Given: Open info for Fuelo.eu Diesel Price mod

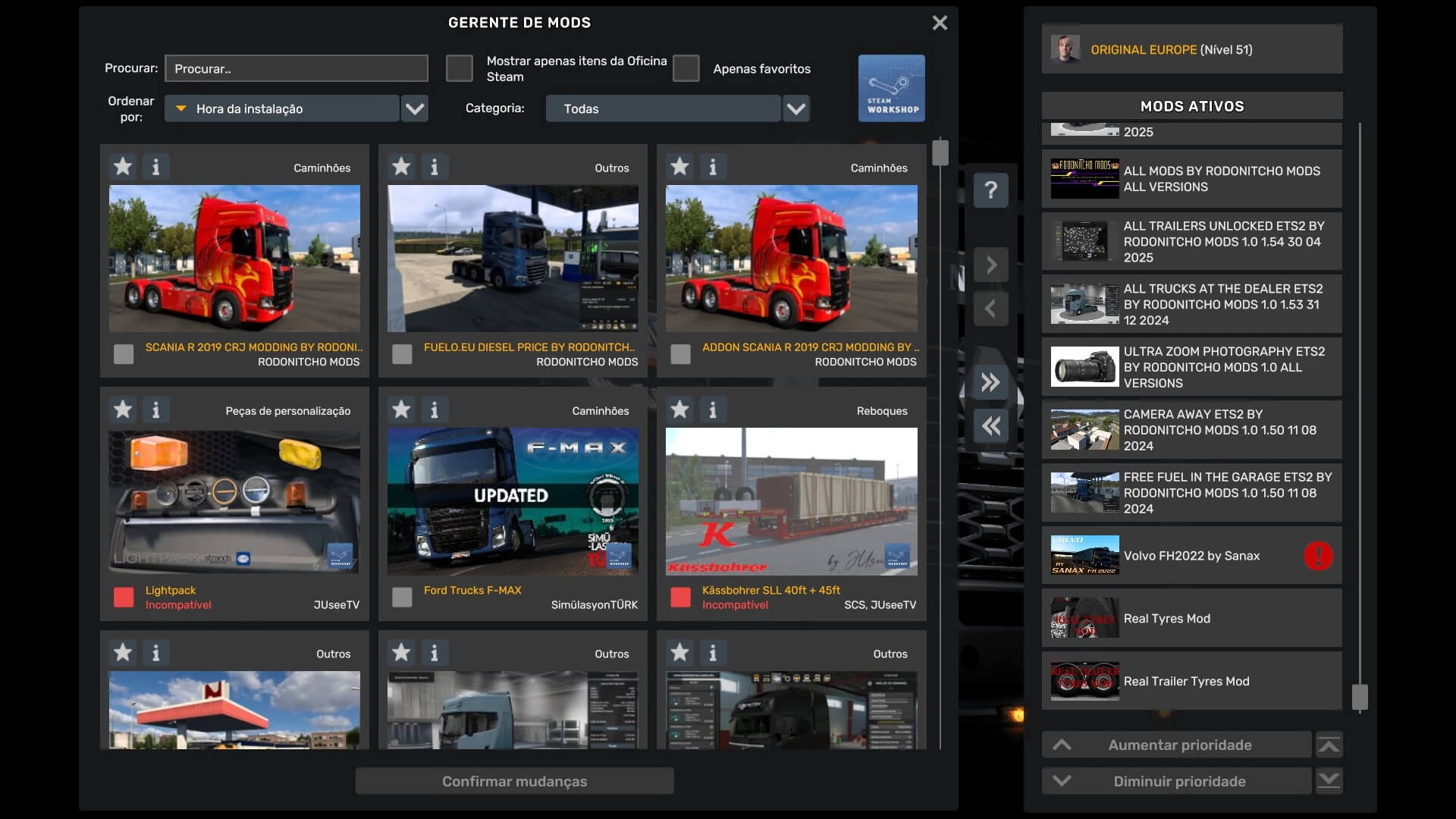Looking at the screenshot, I should pyautogui.click(x=434, y=167).
